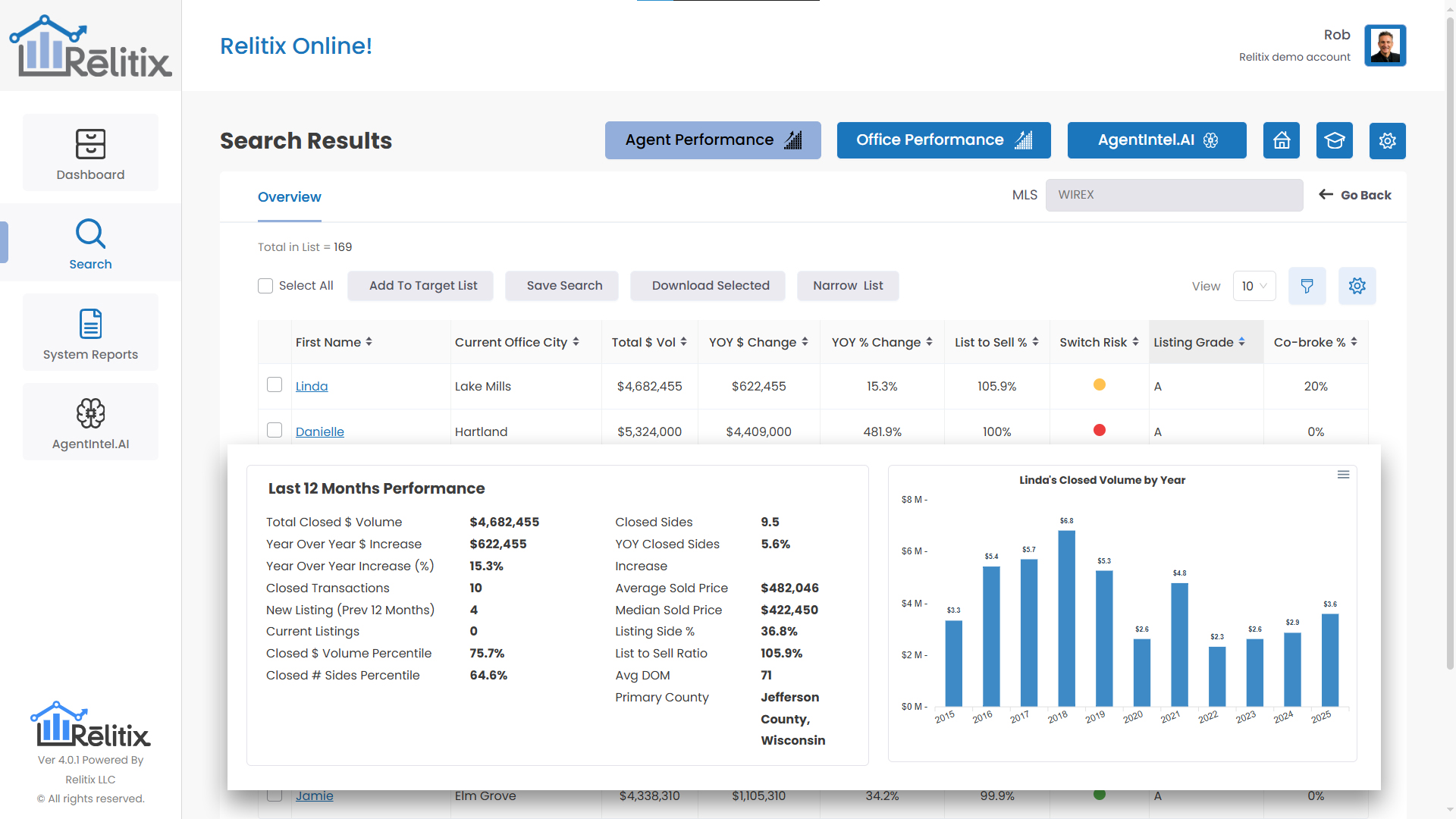Check the box for Danielle's row
The width and height of the screenshot is (1456, 819).
click(275, 430)
